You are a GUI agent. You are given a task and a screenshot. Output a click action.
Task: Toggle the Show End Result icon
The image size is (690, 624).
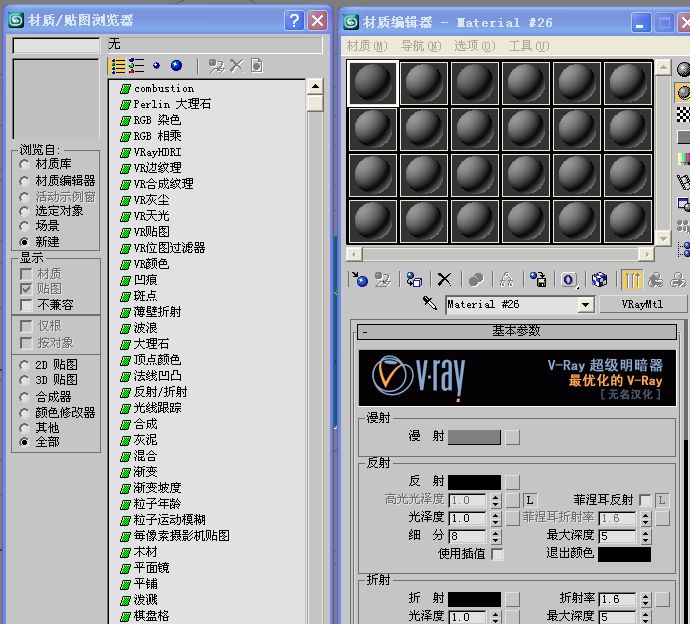click(x=632, y=279)
